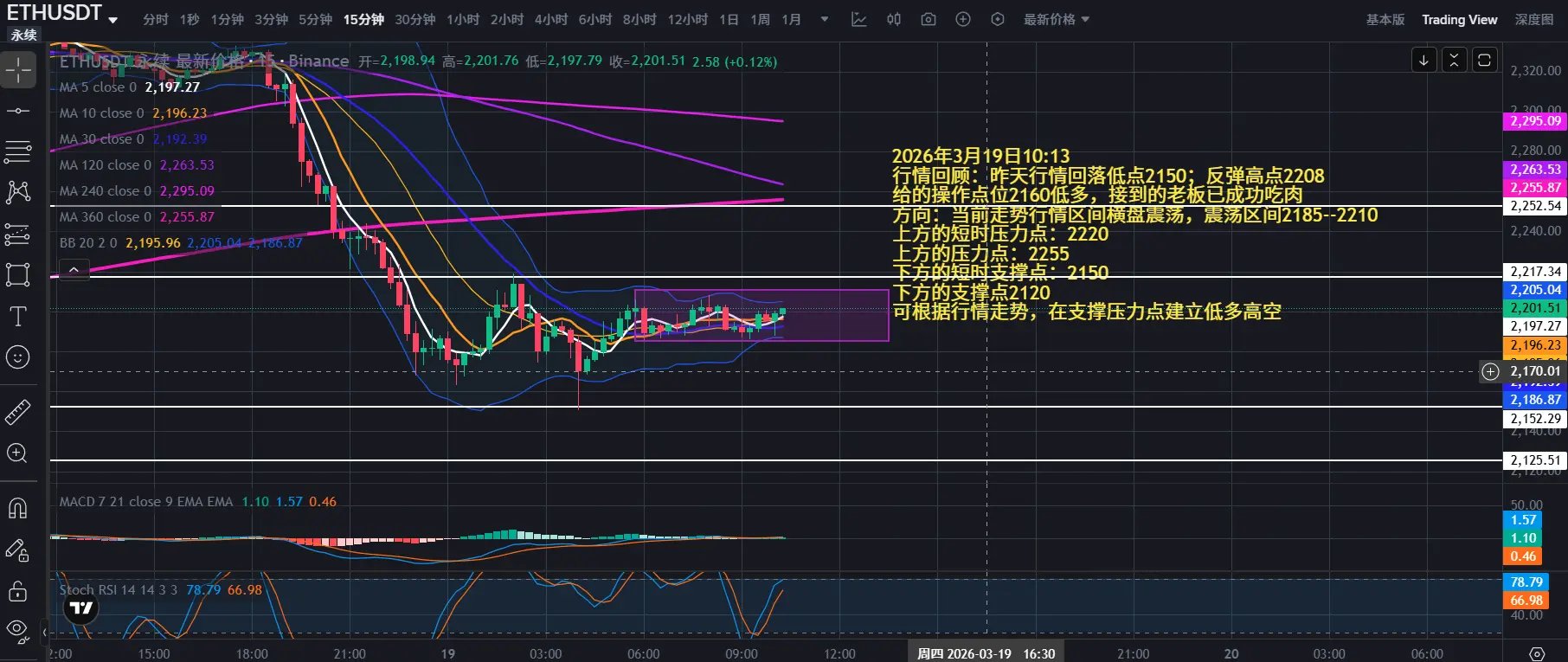Click the MA 240 close indicator legend

(137, 190)
